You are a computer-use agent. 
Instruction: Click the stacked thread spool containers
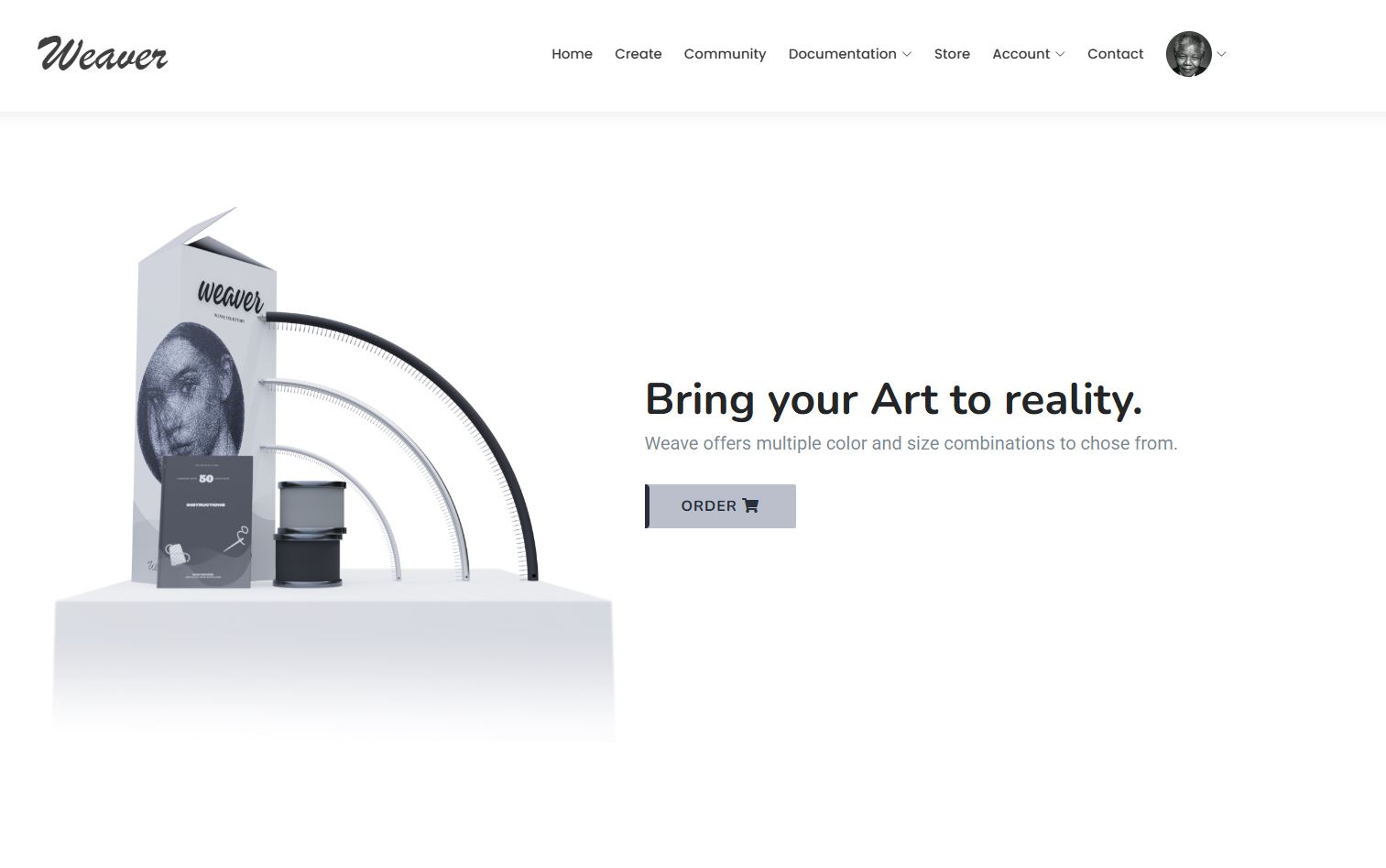tap(311, 534)
